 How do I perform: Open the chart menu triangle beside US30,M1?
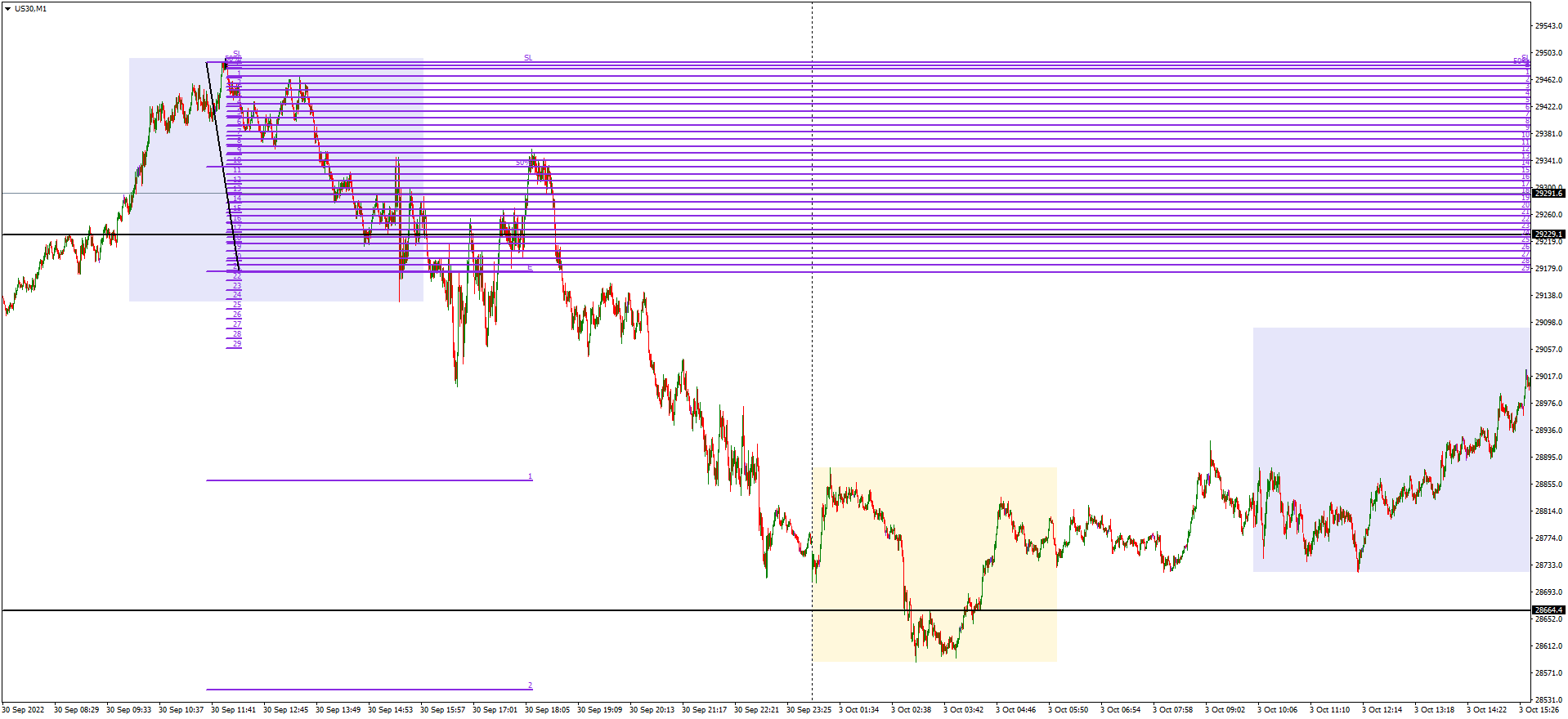(x=8, y=9)
